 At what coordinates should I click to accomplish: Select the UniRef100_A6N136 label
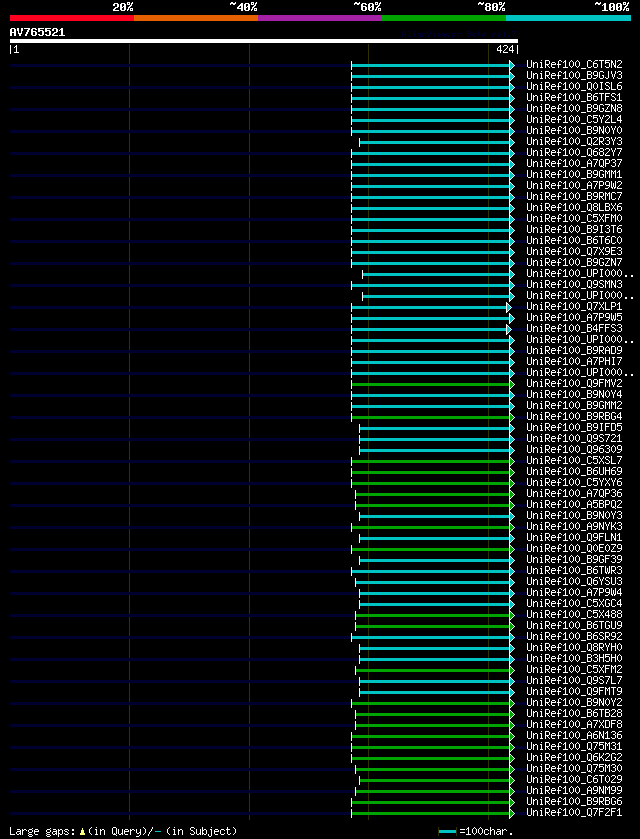(x=574, y=735)
